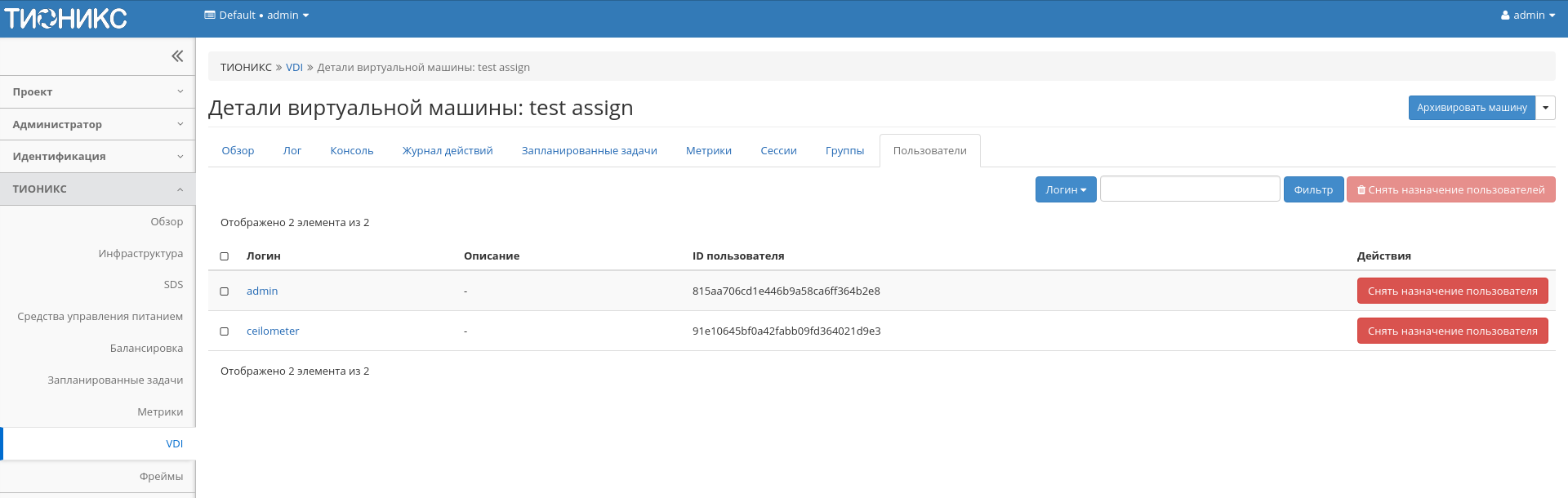The image size is (1568, 498).
Task: Open the admin user menu at top right
Action: pos(1527,16)
